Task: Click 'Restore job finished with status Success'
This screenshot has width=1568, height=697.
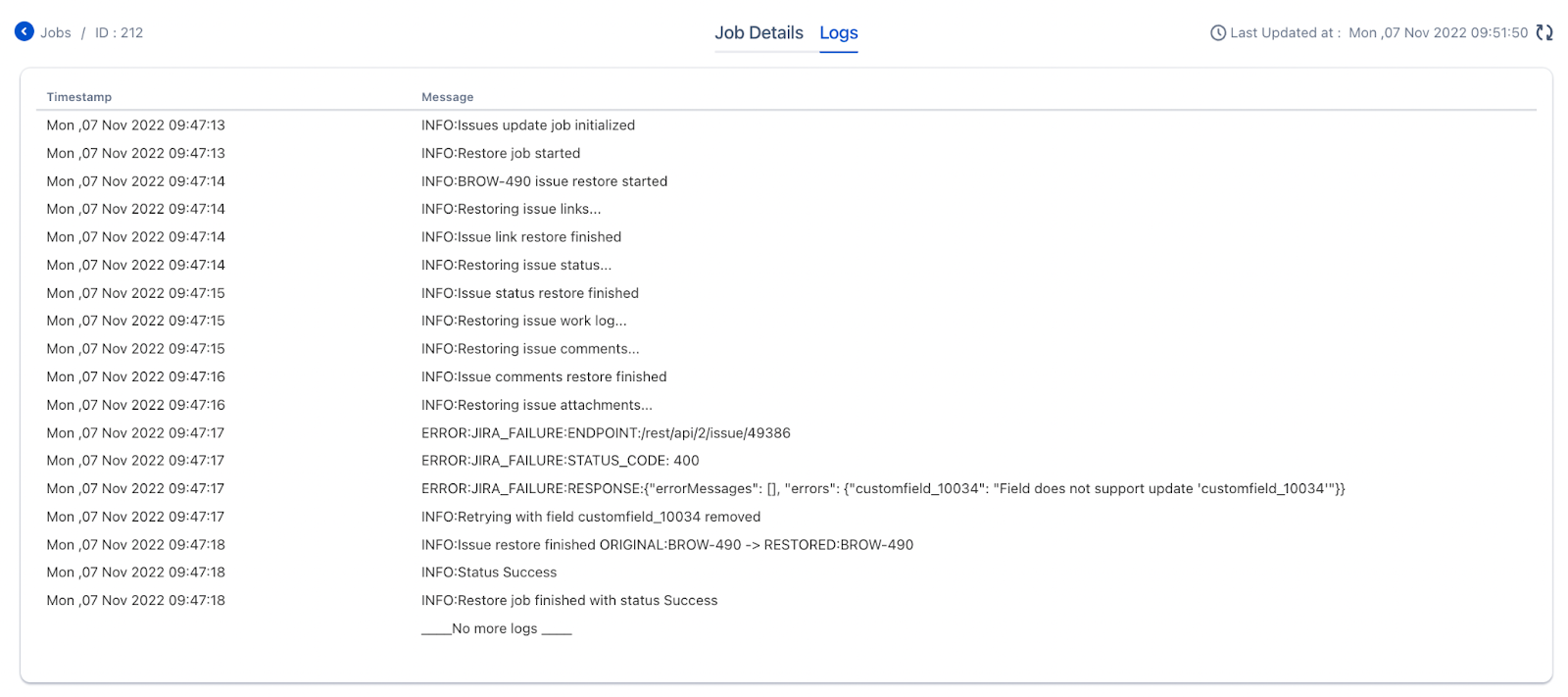Action: pyautogui.click(x=569, y=601)
